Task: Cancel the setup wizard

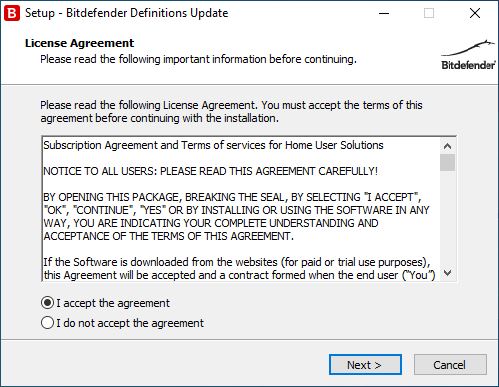Action: pos(450,365)
